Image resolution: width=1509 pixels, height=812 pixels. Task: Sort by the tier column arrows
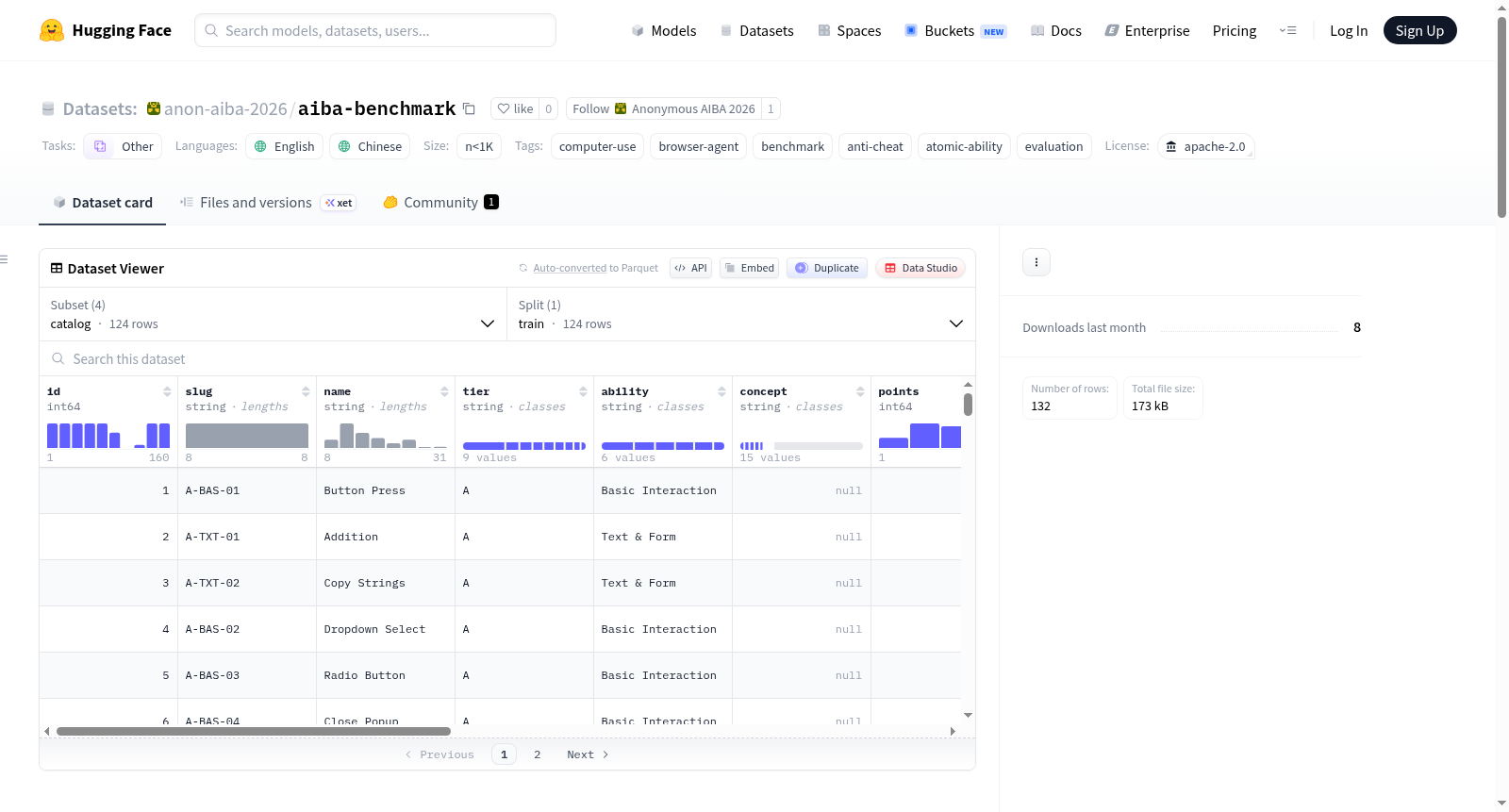tap(583, 391)
